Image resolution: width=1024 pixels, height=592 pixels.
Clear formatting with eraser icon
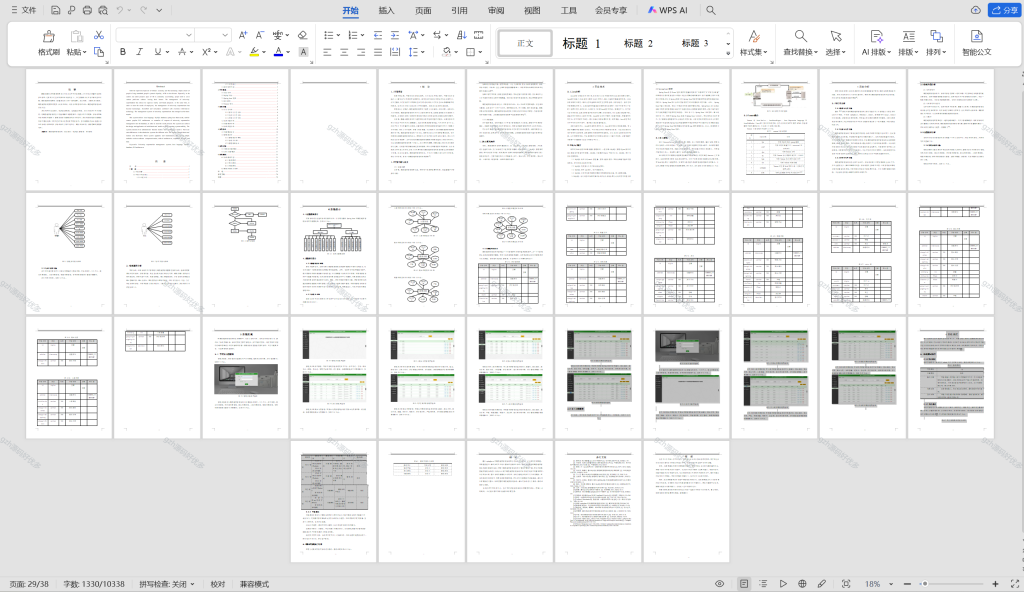tap(302, 35)
